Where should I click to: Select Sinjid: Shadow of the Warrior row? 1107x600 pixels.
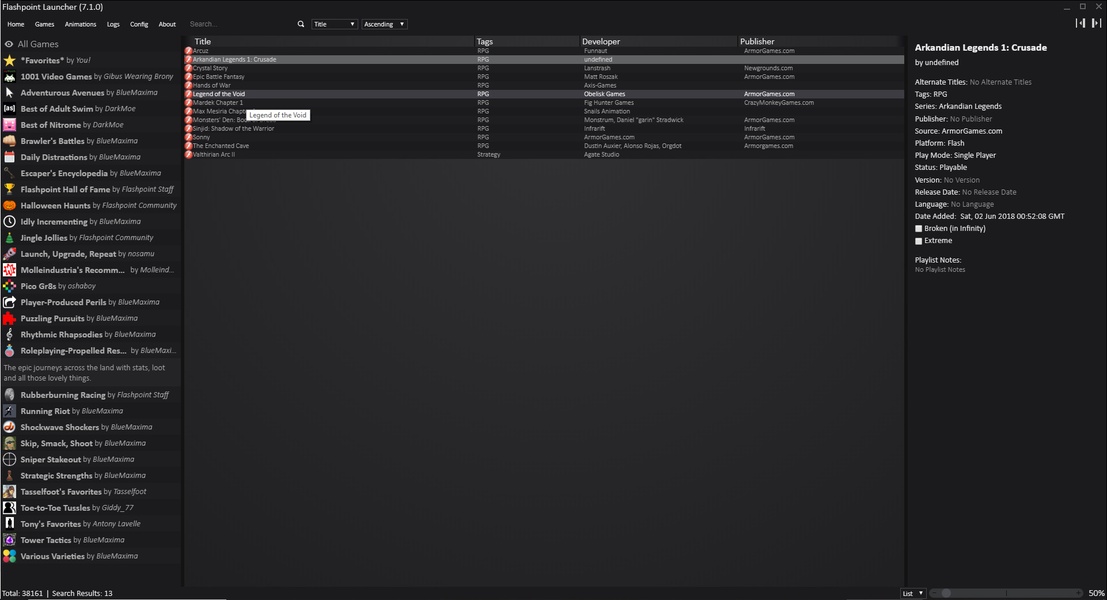544,128
